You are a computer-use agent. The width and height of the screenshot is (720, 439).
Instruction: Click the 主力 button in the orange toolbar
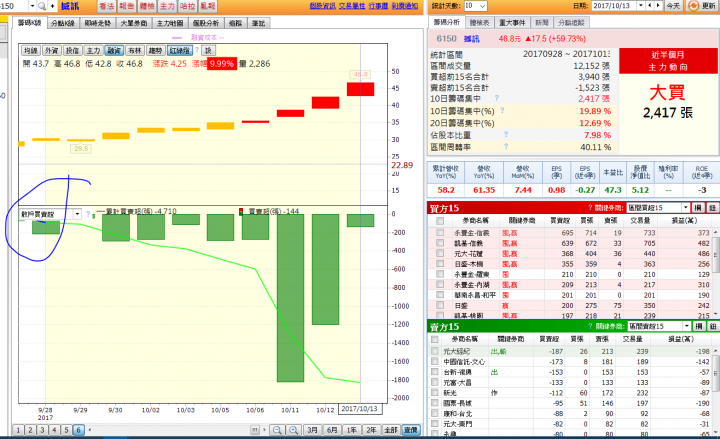pyautogui.click(x=167, y=6)
